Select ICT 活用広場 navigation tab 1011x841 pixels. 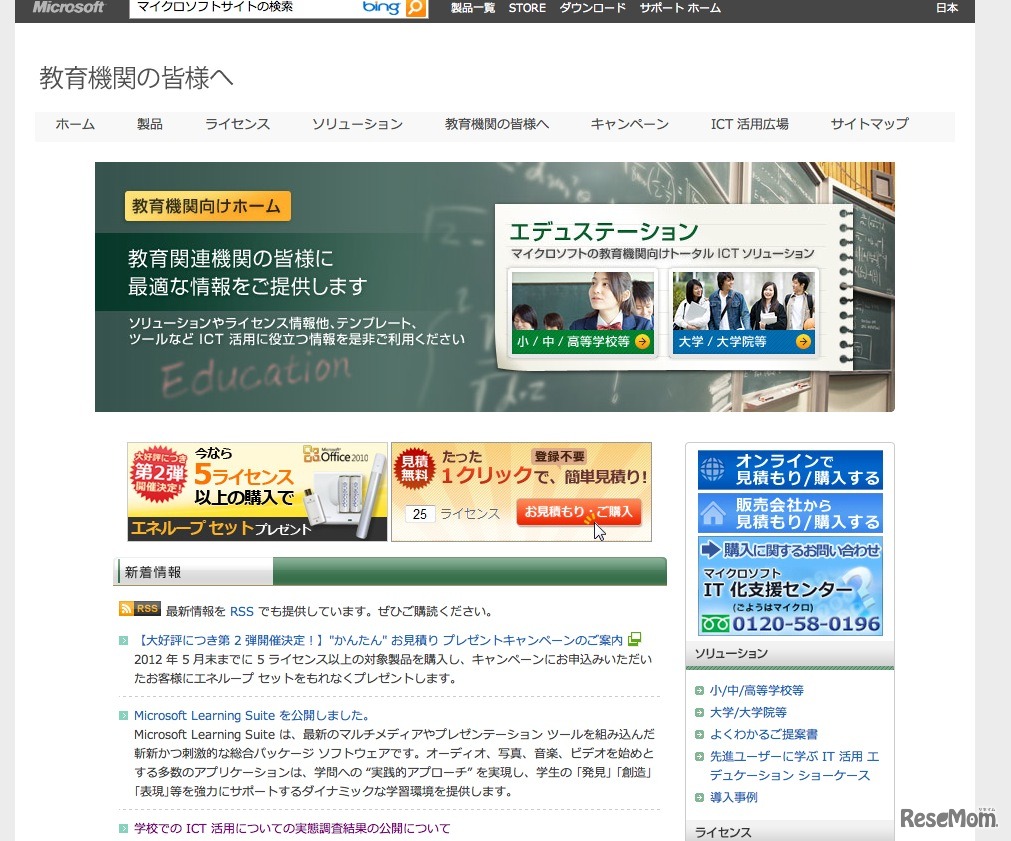(749, 124)
